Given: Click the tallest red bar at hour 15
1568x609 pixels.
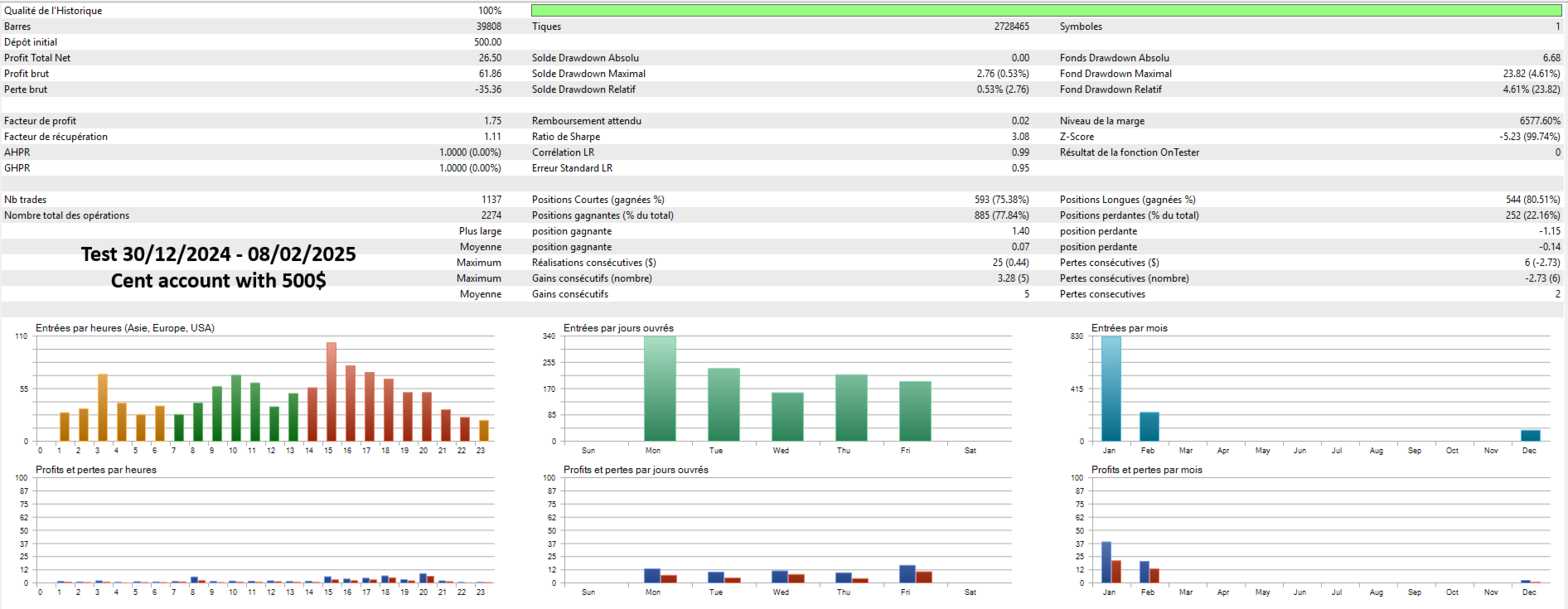Looking at the screenshot, I should point(332,391).
